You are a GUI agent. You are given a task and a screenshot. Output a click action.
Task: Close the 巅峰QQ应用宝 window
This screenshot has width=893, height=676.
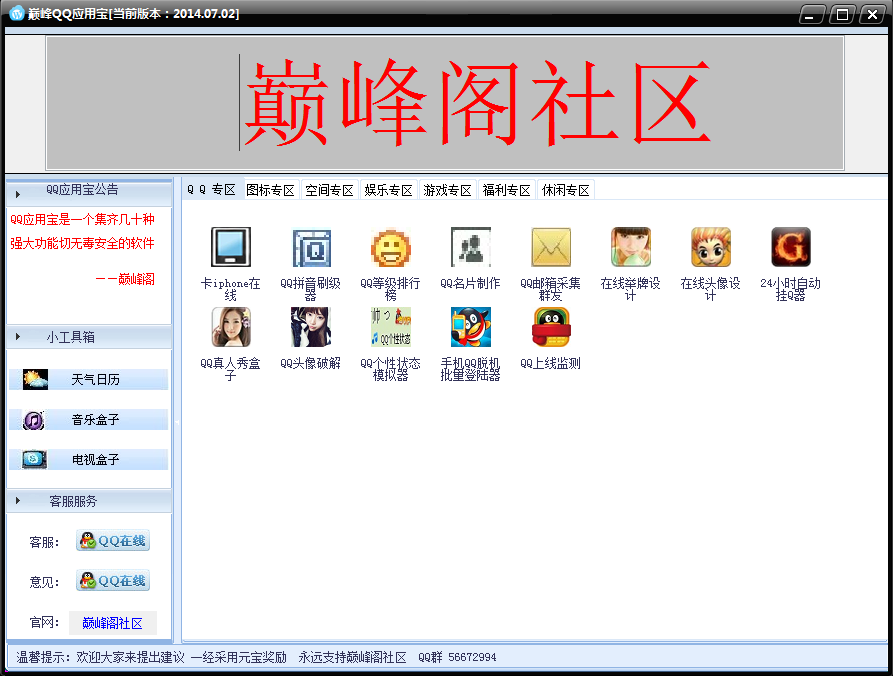tap(872, 14)
